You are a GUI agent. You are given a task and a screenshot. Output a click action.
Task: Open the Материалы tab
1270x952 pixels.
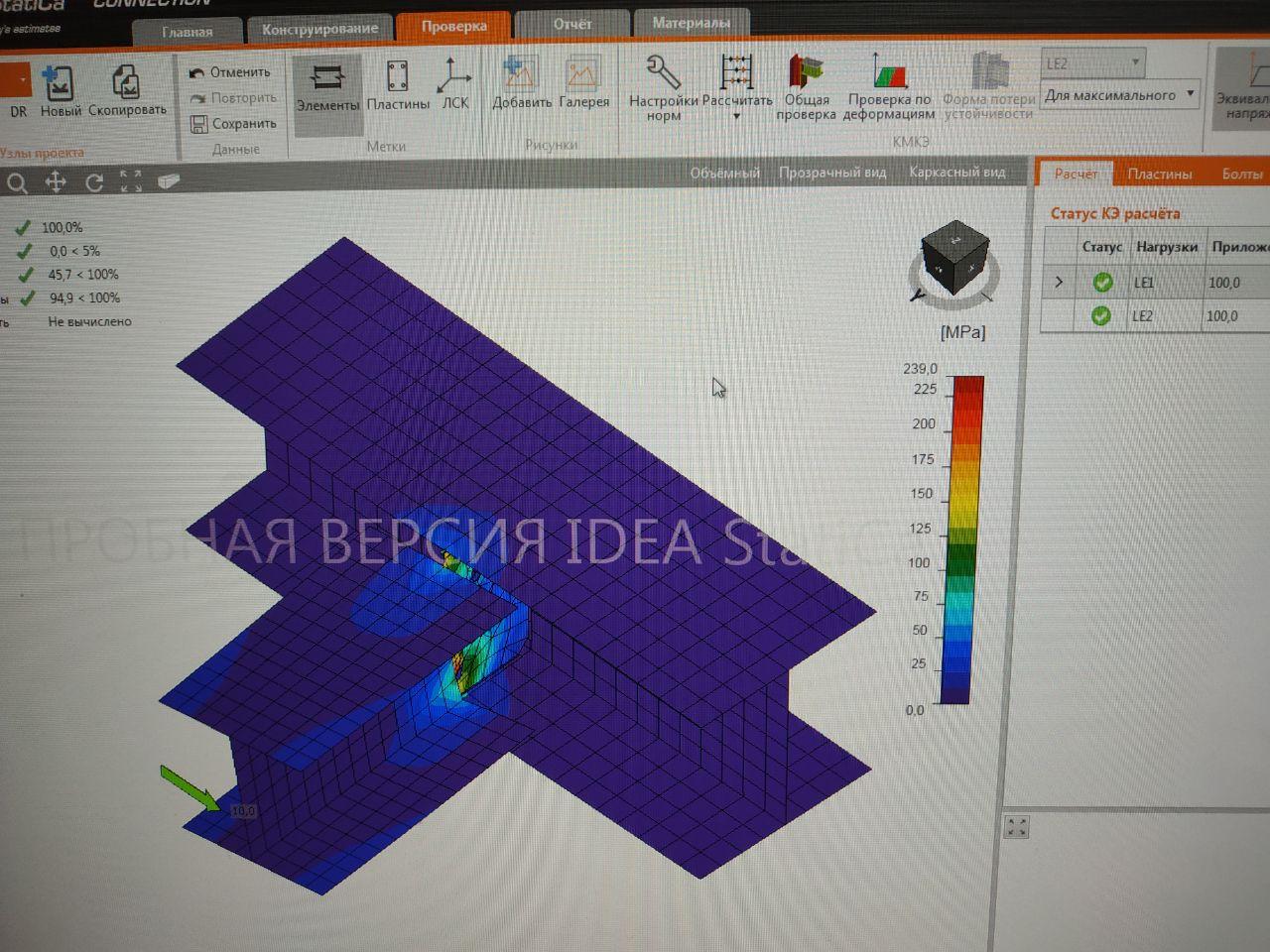click(692, 22)
